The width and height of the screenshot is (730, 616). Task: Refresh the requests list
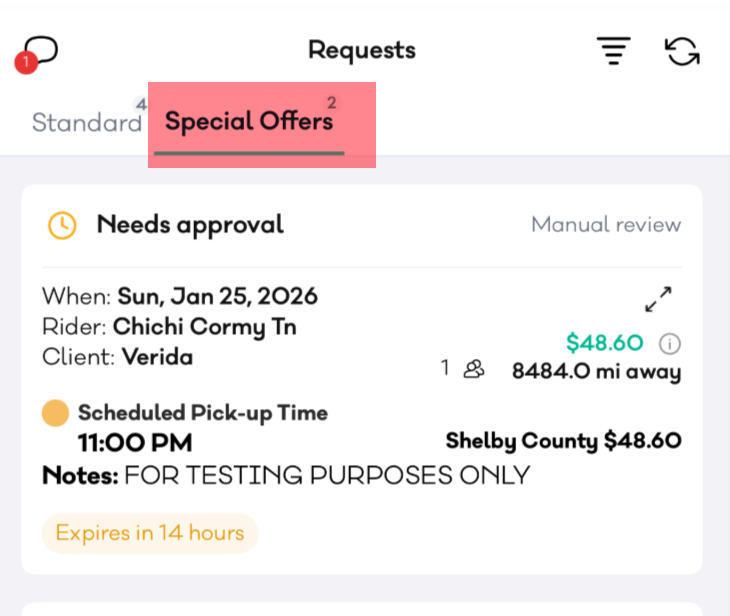[x=682, y=51]
